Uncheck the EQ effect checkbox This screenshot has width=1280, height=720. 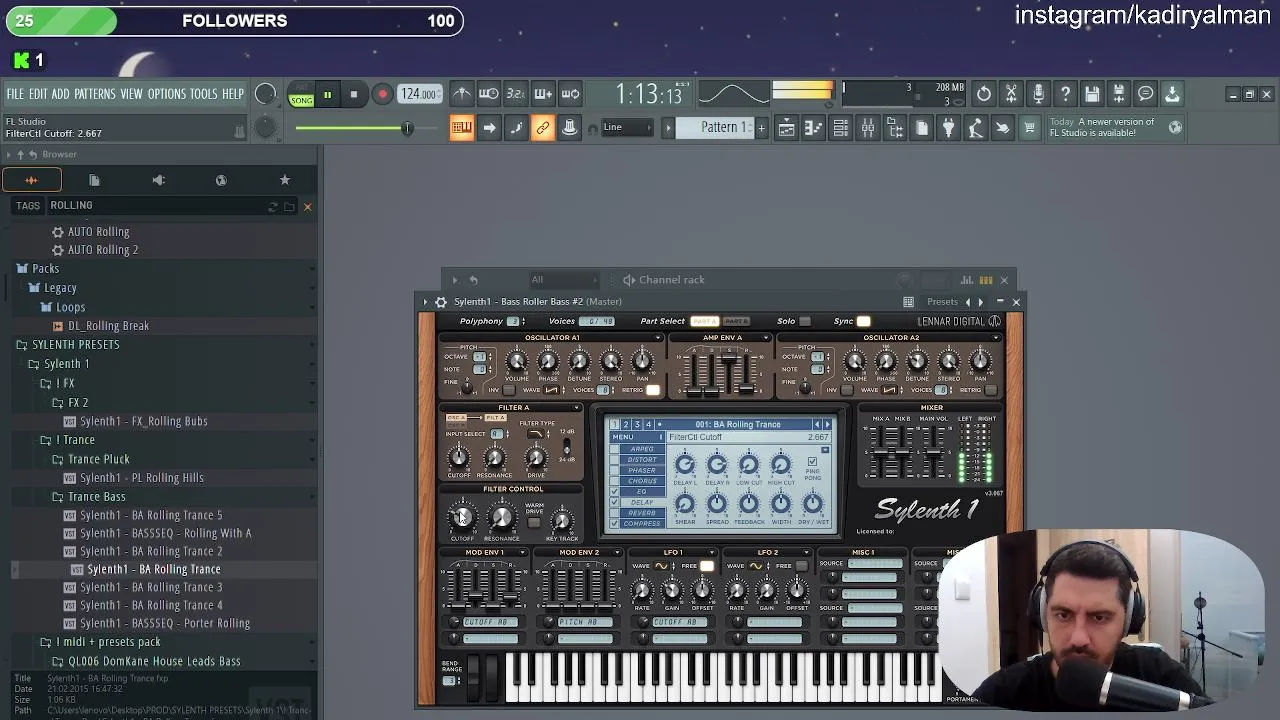614,492
